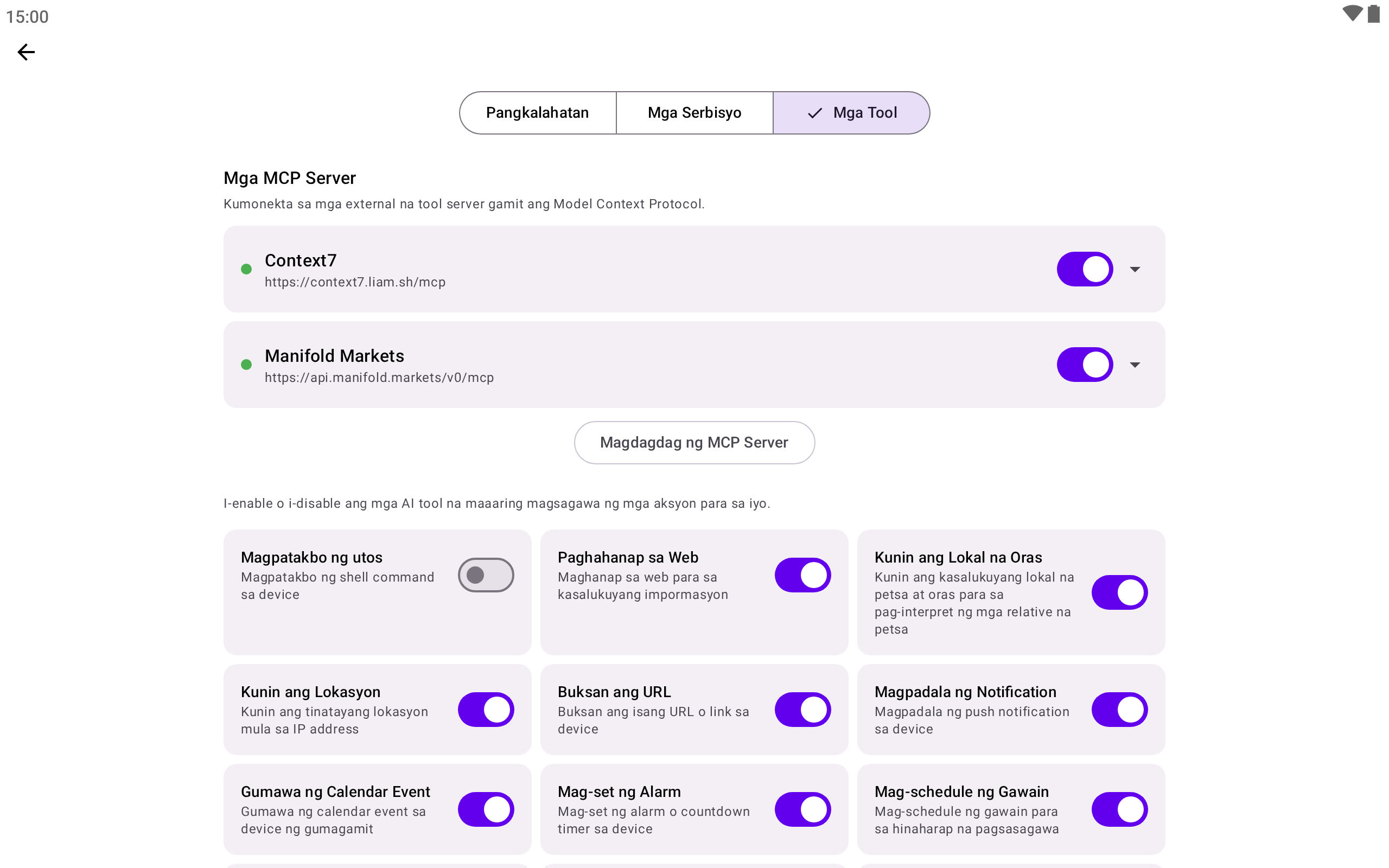1389x868 pixels.
Task: Expand the Manifold Markets server arrow
Action: [1135, 365]
